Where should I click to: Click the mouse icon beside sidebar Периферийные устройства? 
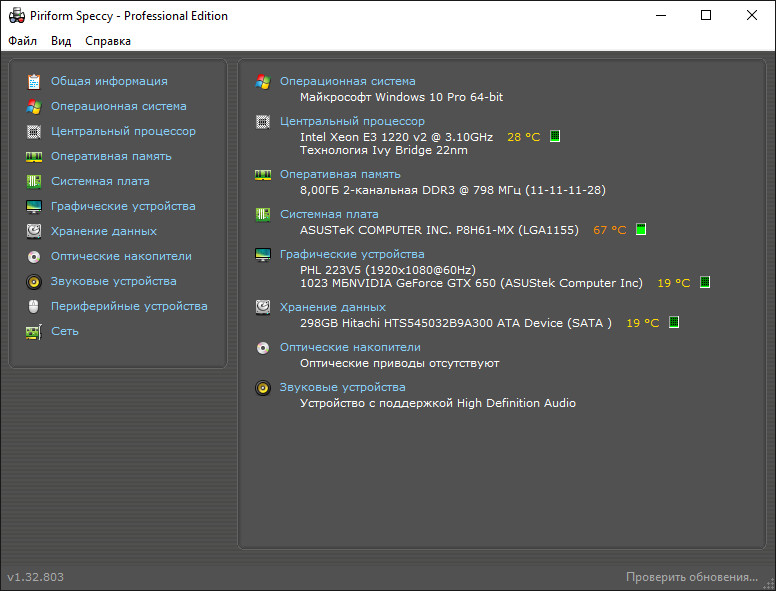click(x=34, y=306)
